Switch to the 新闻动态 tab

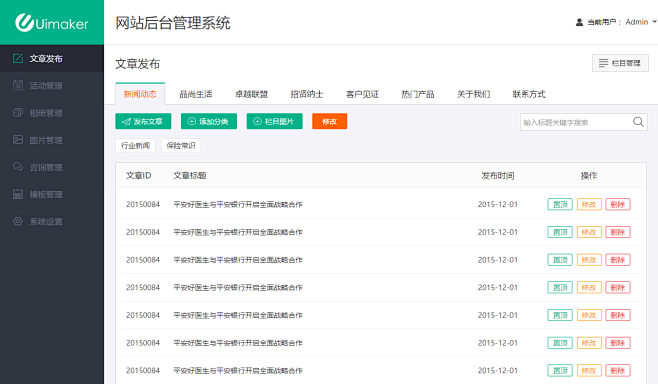[140, 94]
